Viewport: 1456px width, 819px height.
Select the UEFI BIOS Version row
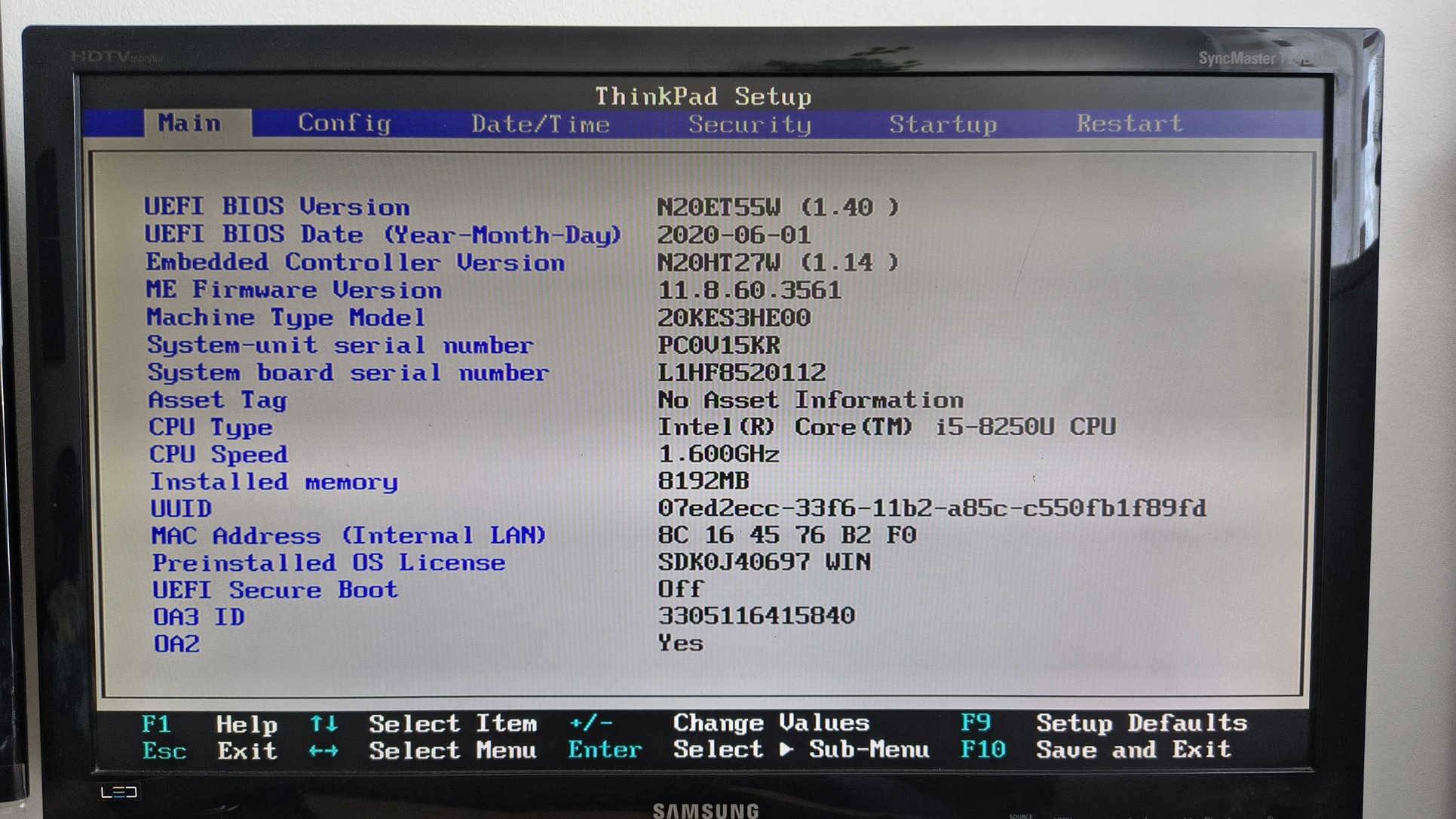point(277,207)
